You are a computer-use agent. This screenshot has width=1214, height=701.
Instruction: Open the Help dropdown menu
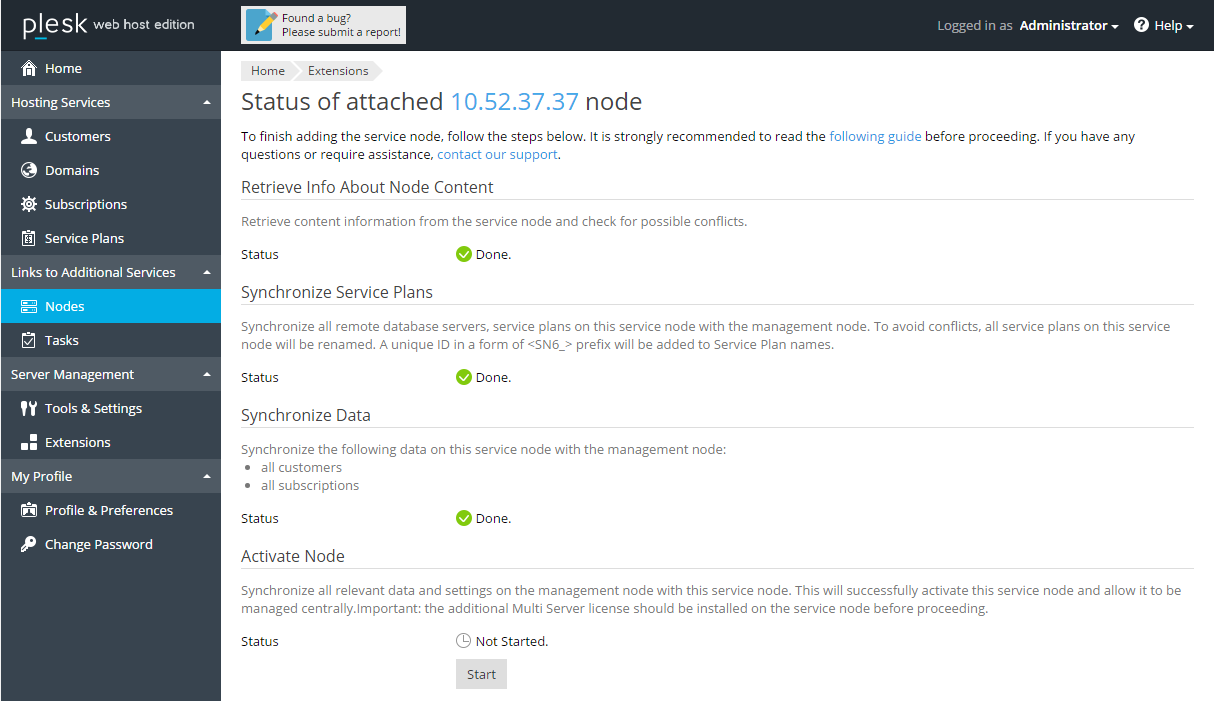(x=1164, y=26)
